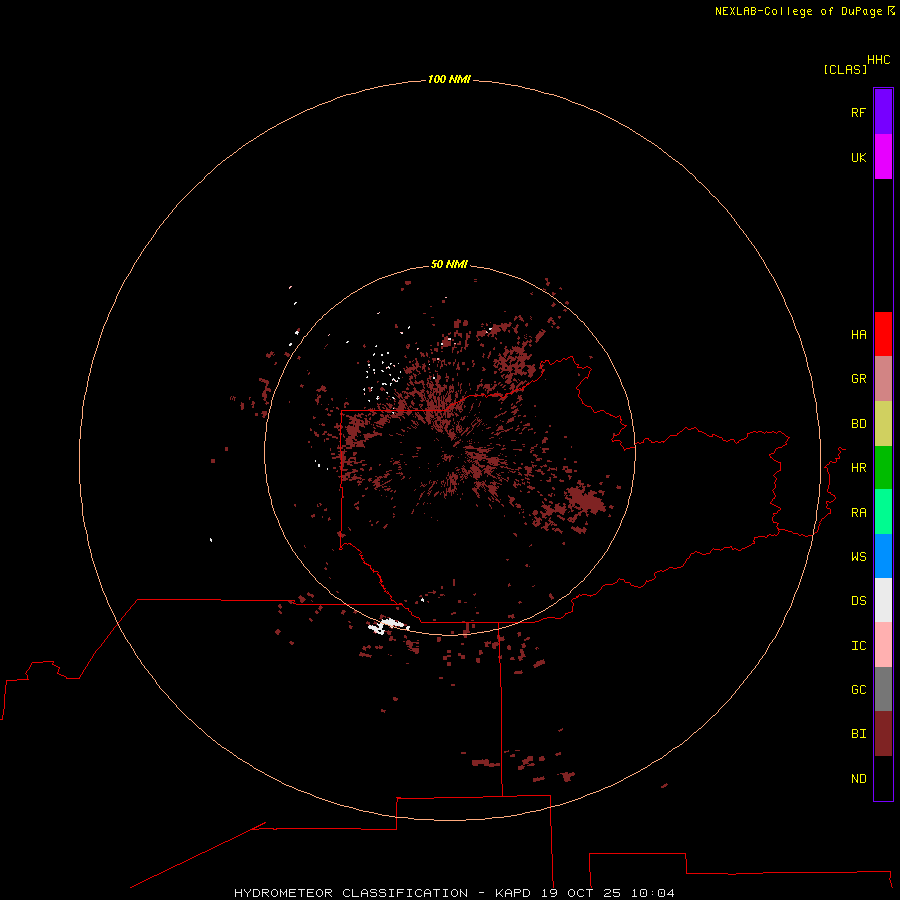Screen dimensions: 900x900
Task: Click the GR legend label
Action: [x=858, y=379]
